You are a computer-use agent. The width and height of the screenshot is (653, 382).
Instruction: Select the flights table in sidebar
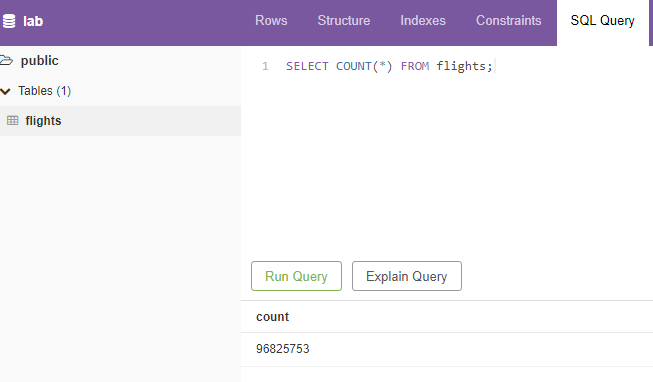coord(120,121)
